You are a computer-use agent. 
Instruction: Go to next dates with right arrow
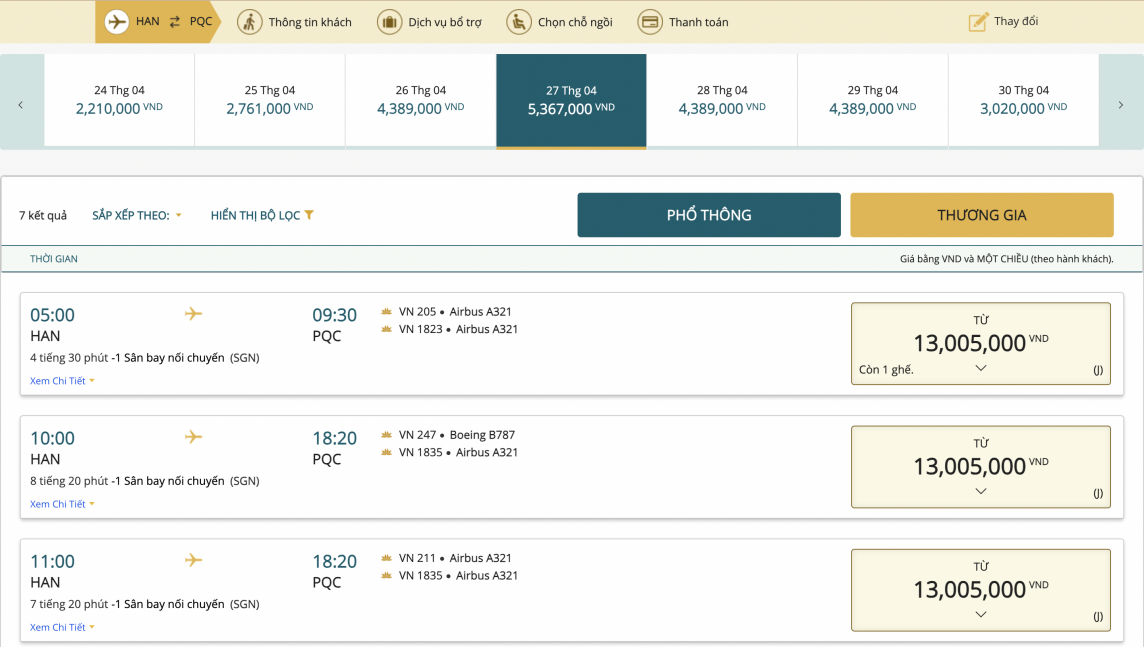(x=1120, y=104)
